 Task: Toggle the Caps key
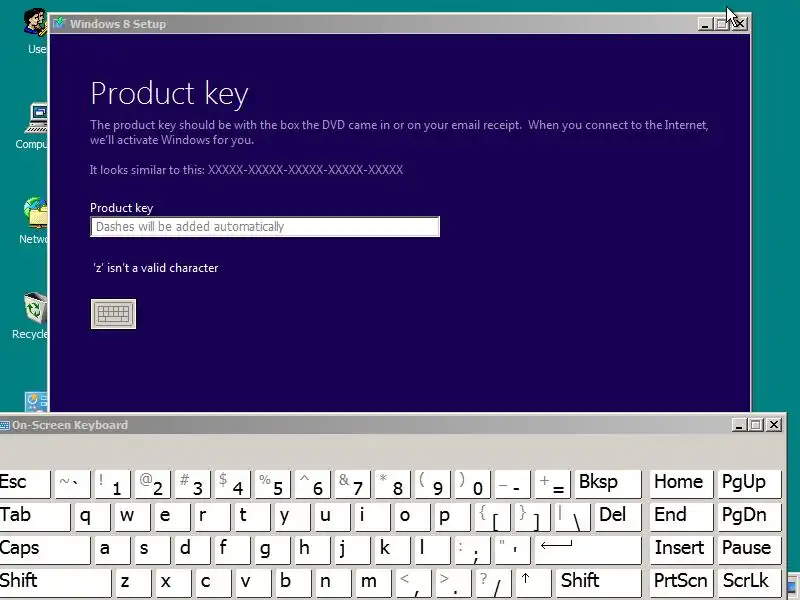[45, 549]
